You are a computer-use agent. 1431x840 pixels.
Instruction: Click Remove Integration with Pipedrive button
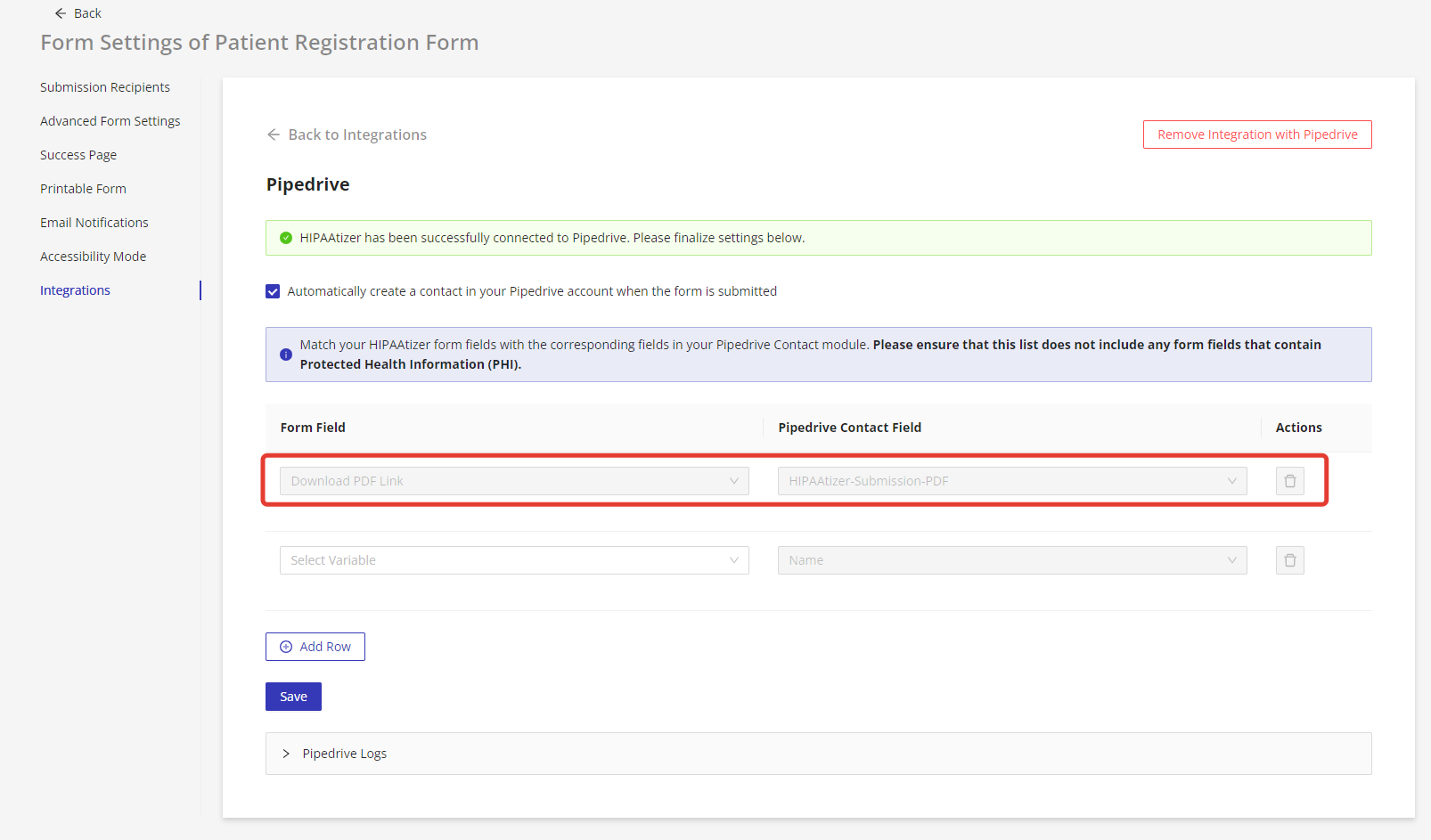[1257, 135]
